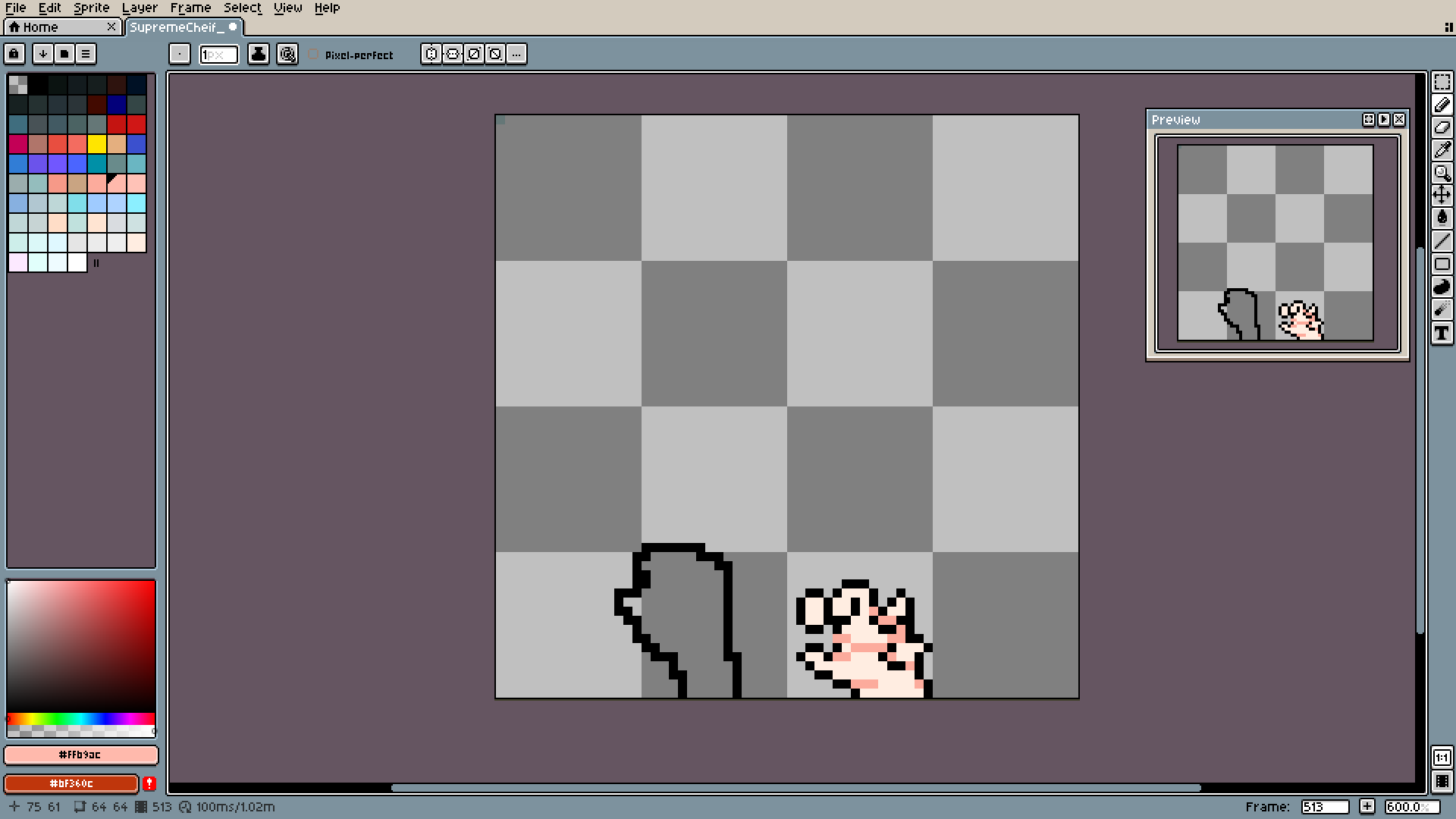
Task: Expand the symmetry extra options
Action: (x=516, y=54)
